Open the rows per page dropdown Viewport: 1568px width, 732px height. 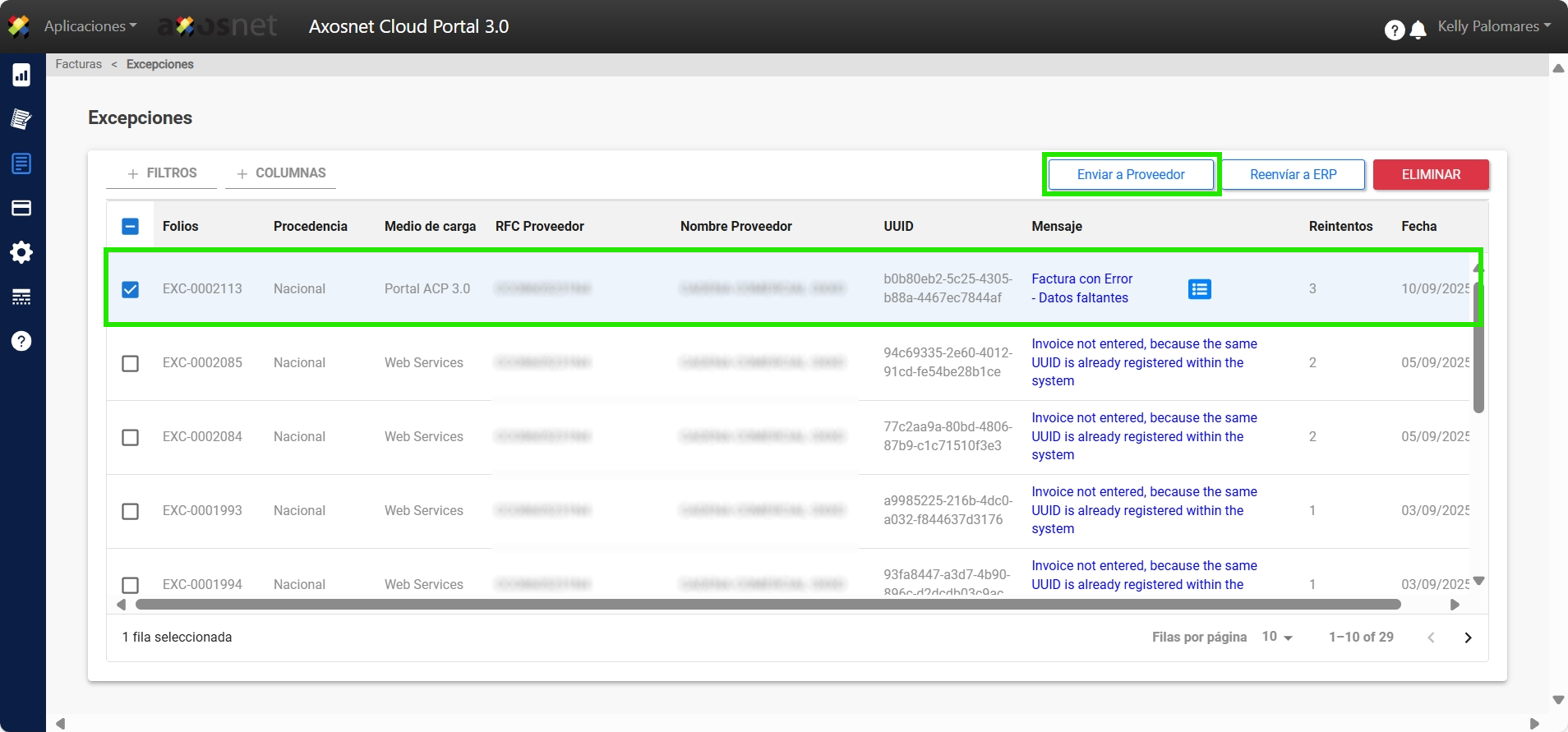[1277, 638]
